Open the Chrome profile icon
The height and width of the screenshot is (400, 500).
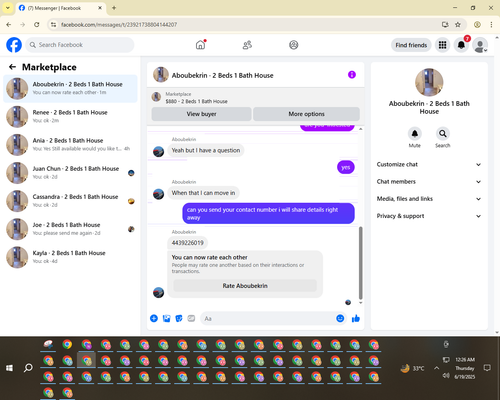point(477,24)
